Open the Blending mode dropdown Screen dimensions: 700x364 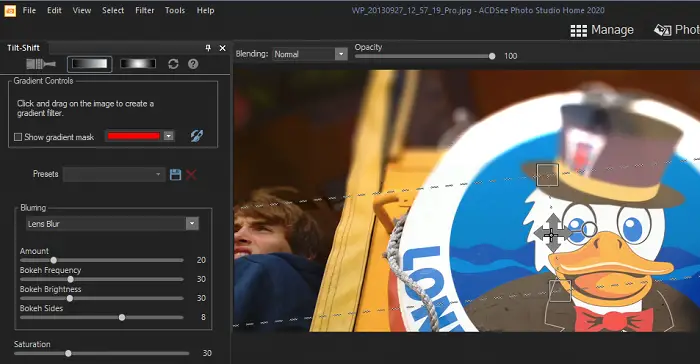pyautogui.click(x=309, y=54)
